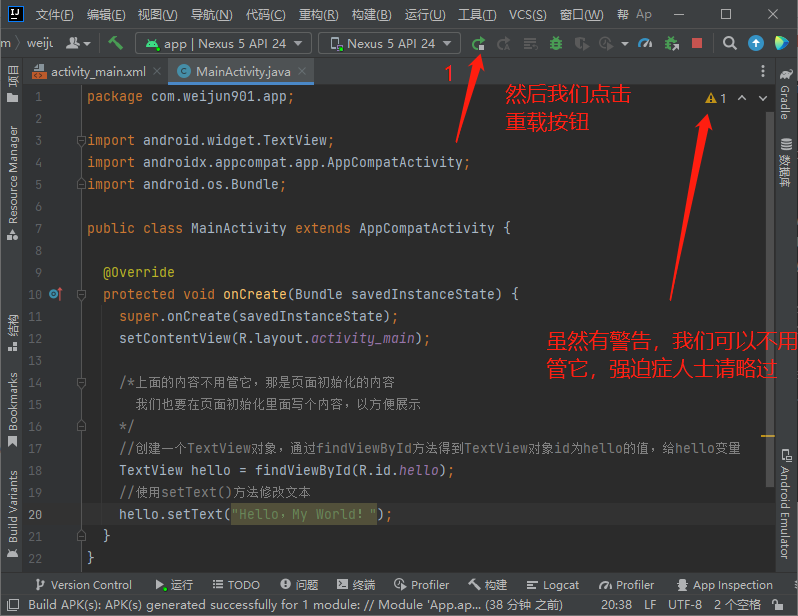Open the 编辑(E) menu
798x616 pixels.
click(106, 15)
